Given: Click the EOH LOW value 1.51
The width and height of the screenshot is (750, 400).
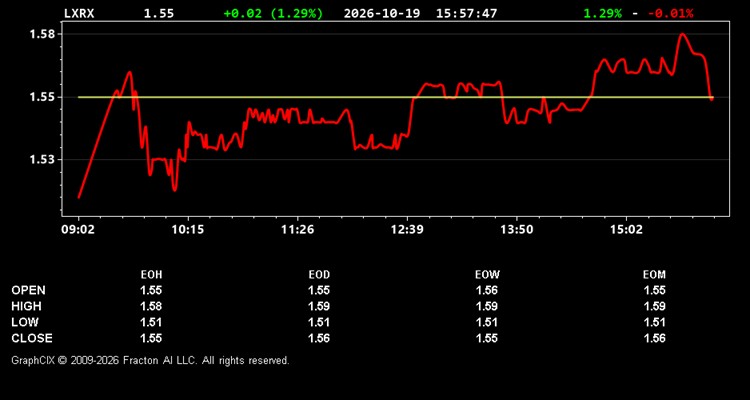Looking at the screenshot, I should tap(151, 322).
